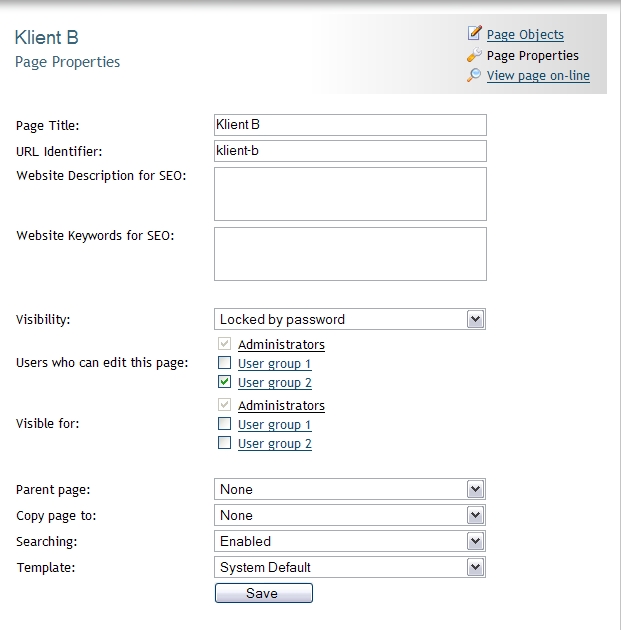
Task: Focus the Page Title input field
Action: tap(350, 125)
